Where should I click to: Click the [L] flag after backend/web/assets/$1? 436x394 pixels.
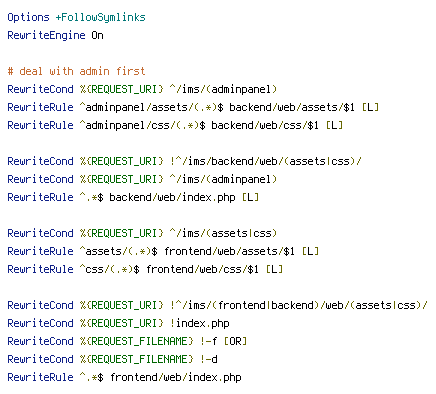point(370,107)
